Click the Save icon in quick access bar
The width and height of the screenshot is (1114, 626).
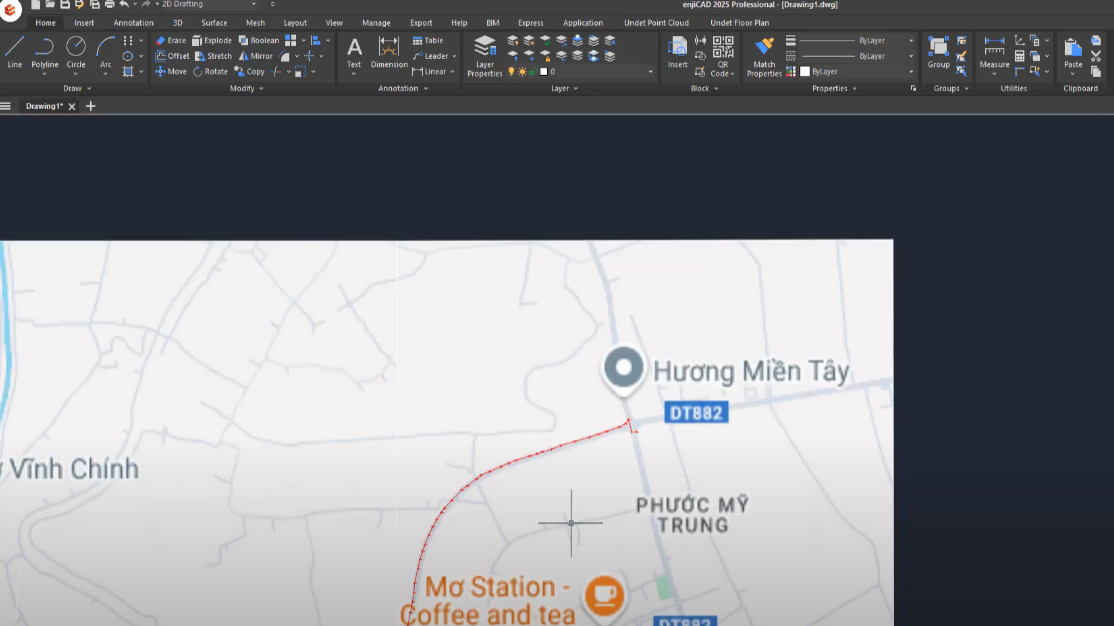click(x=65, y=4)
